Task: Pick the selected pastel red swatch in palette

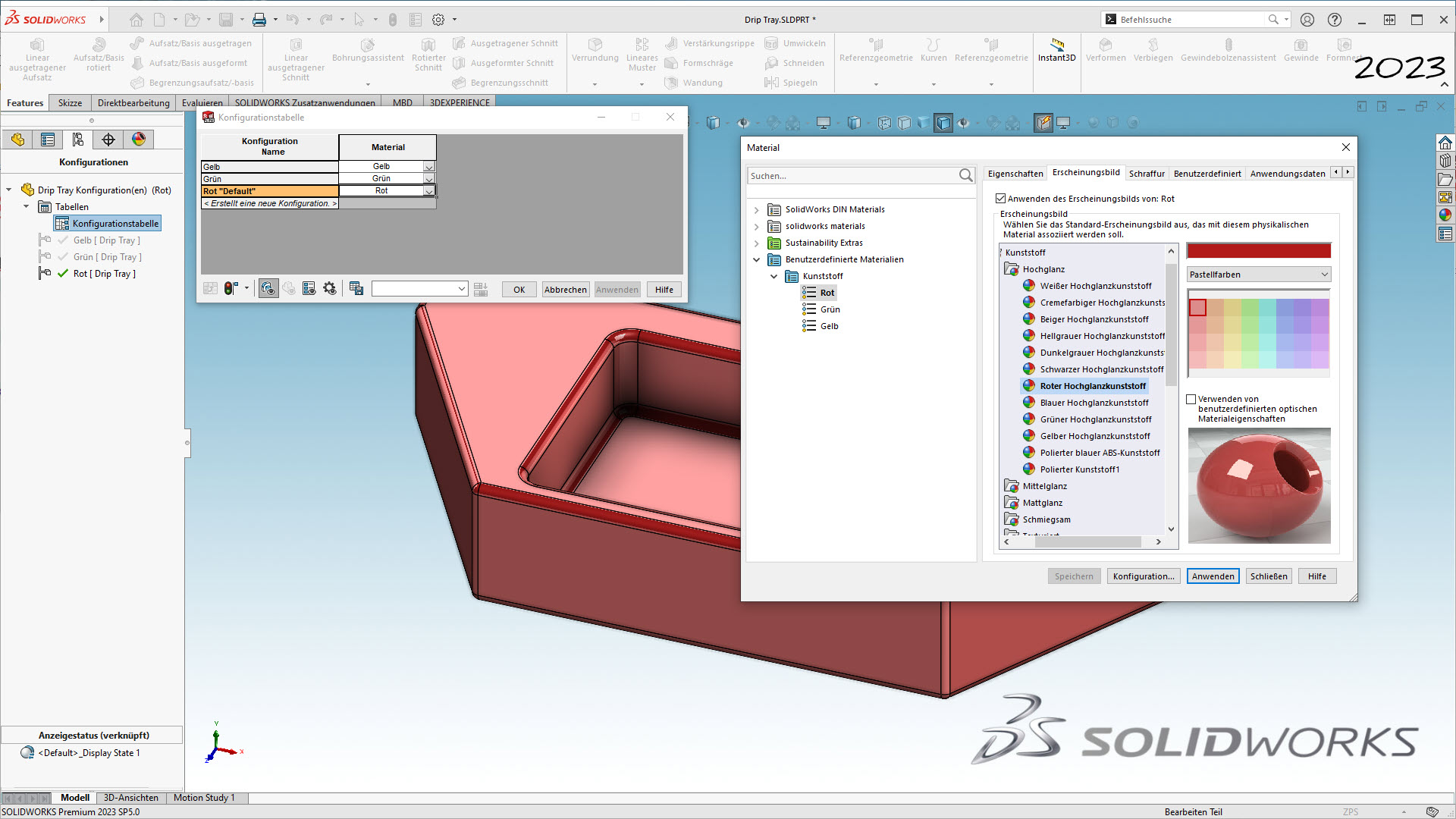Action: click(x=1197, y=307)
